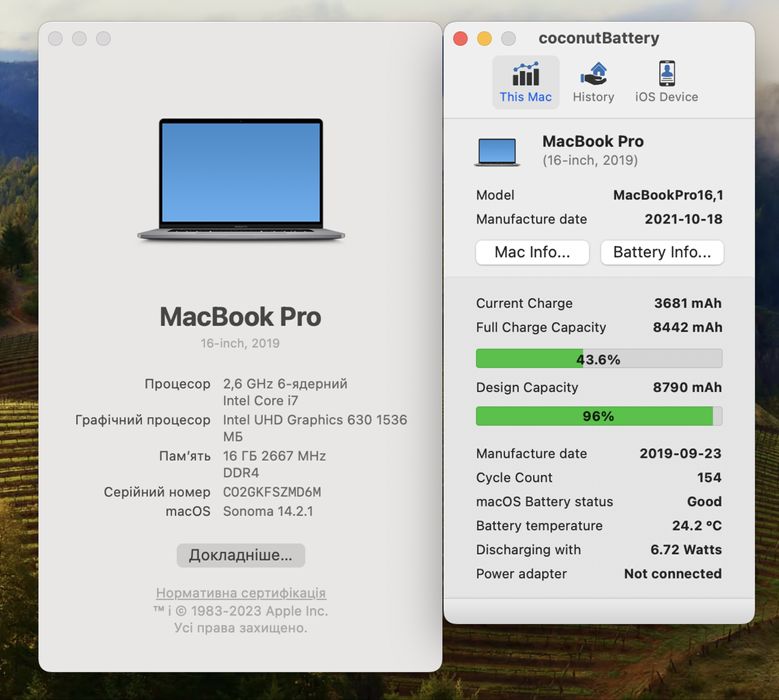
Task: Click the 2,6 GHz 6-ядерний processor value
Action: coord(285,384)
